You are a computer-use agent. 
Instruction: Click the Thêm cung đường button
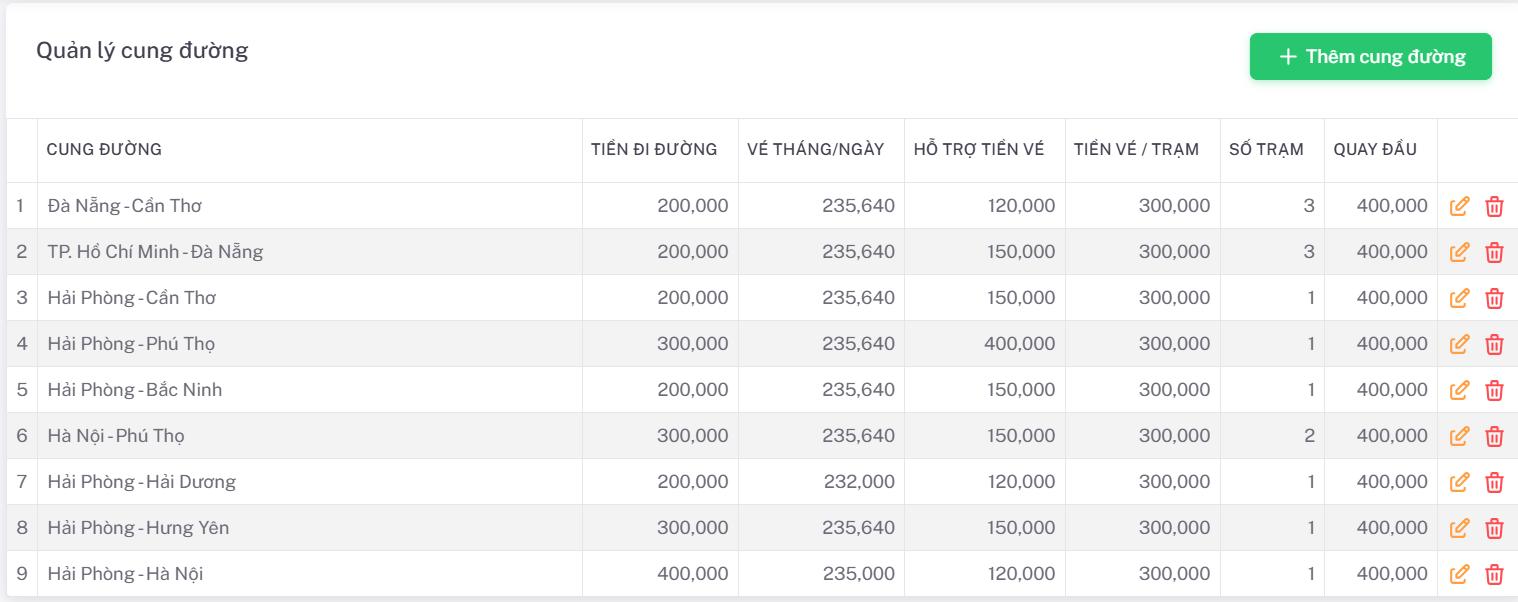[1370, 57]
